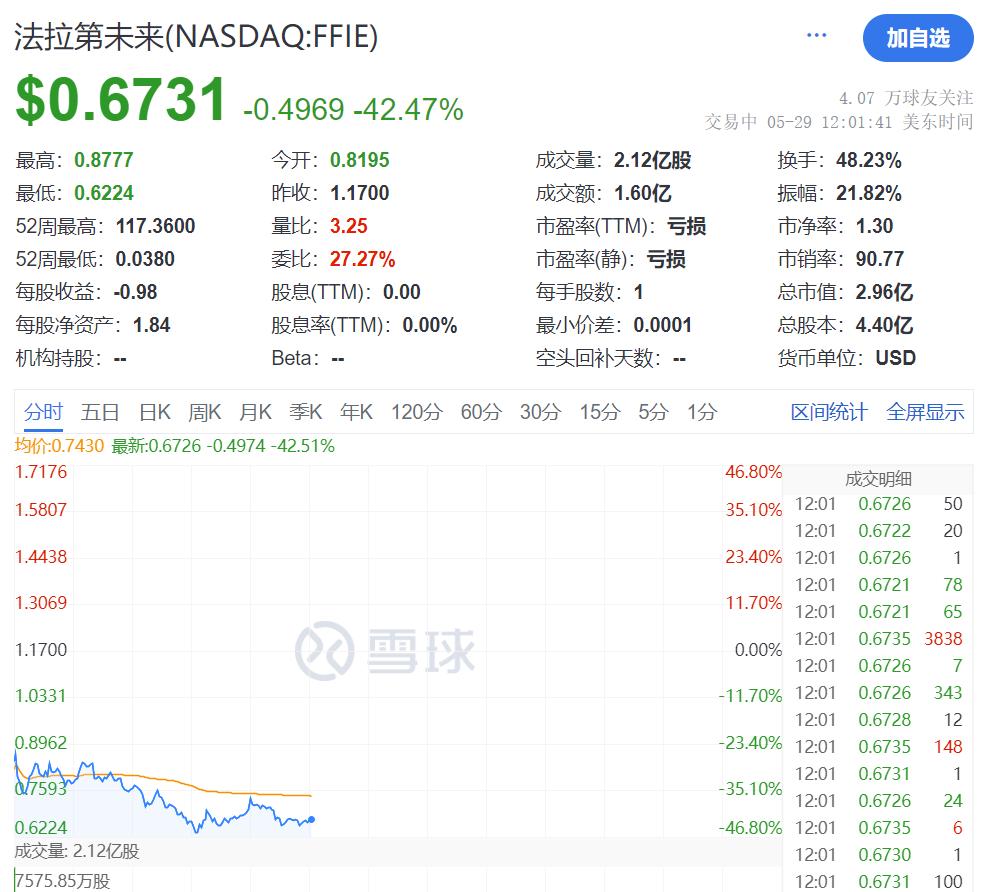Viewport: 1003px width, 892px height.
Task: Show the 1分 minute chart
Action: pos(702,412)
